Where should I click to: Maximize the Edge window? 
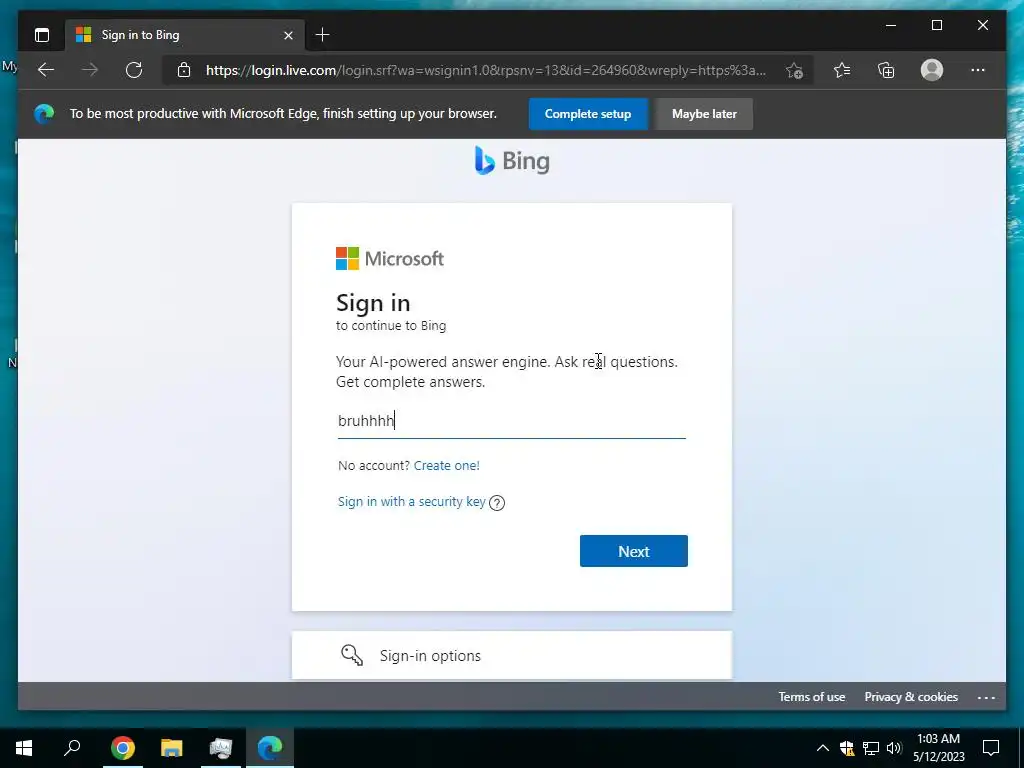coord(936,25)
